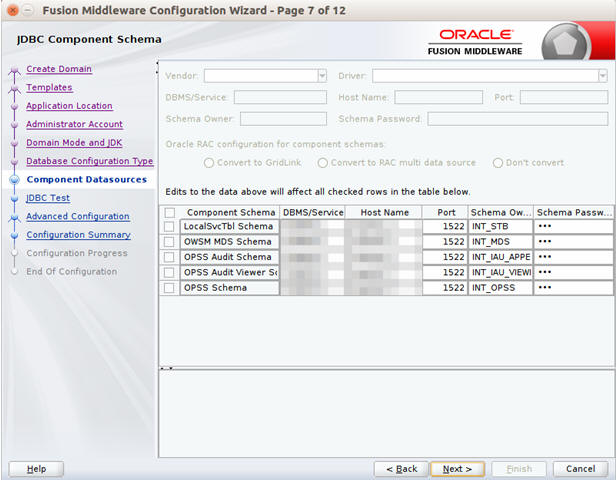Jump to Administrator Account step
Screen dimensions: 616x480
tap(74, 124)
